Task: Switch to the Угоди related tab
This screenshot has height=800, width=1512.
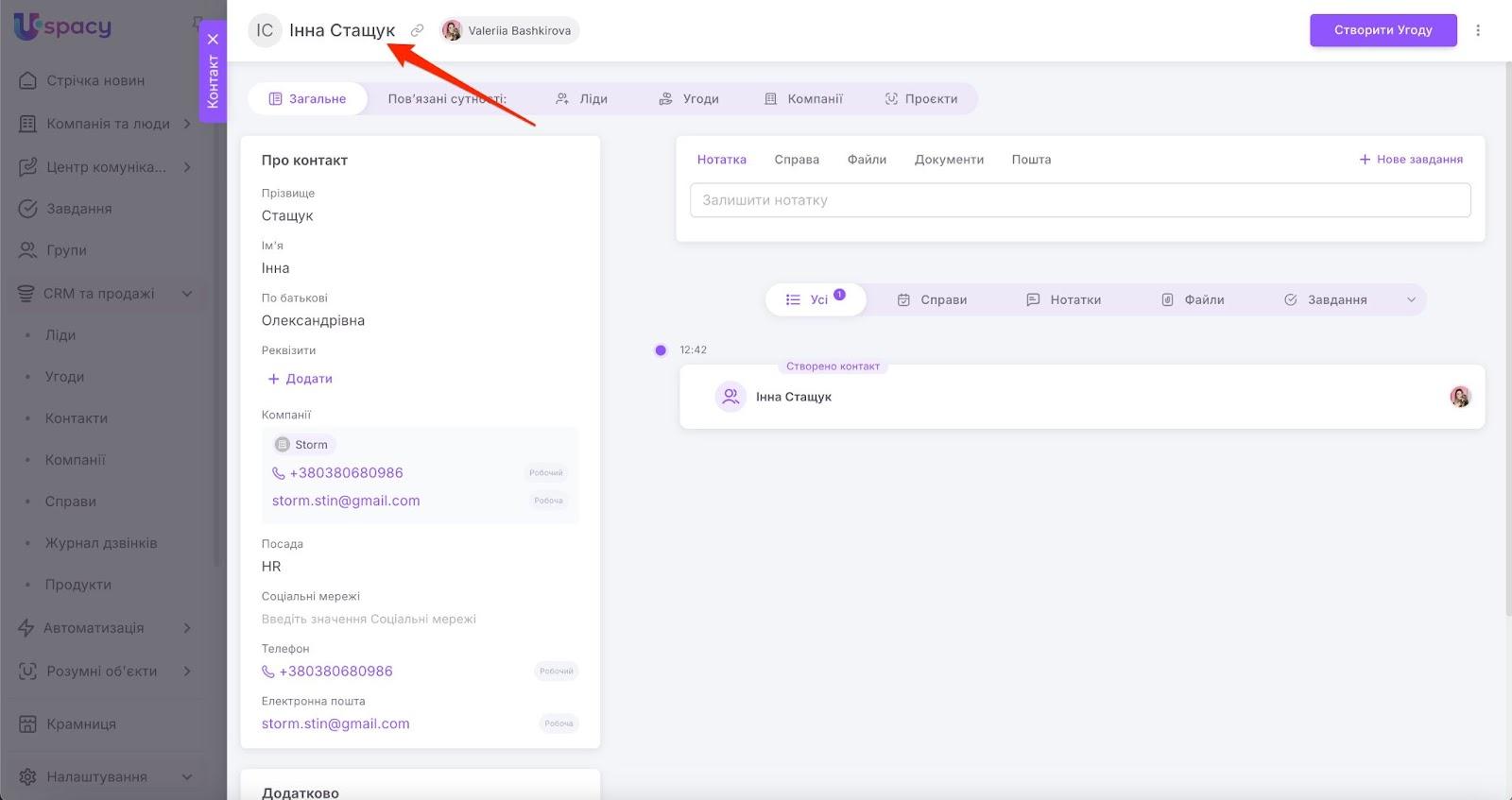Action: [x=689, y=98]
